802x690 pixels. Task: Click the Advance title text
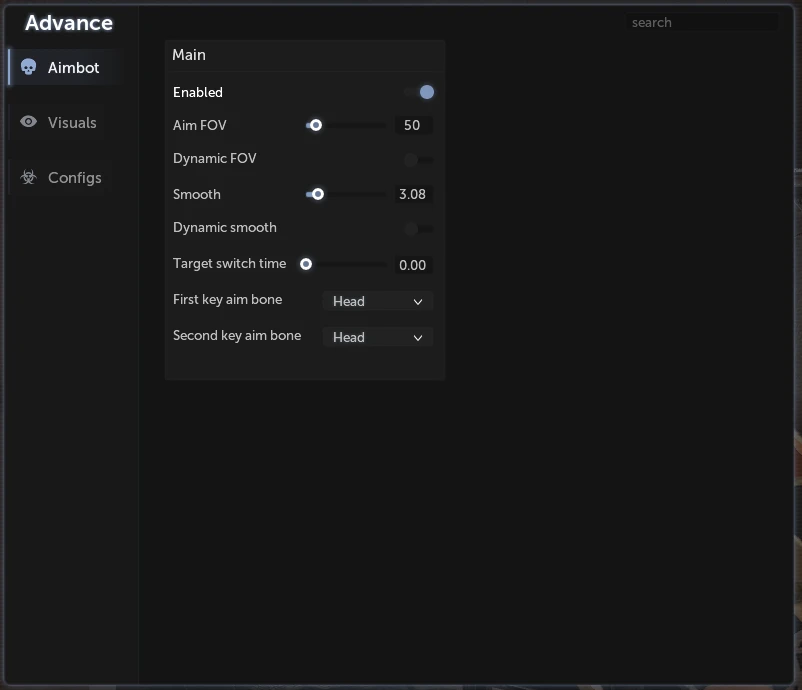pyautogui.click(x=69, y=23)
